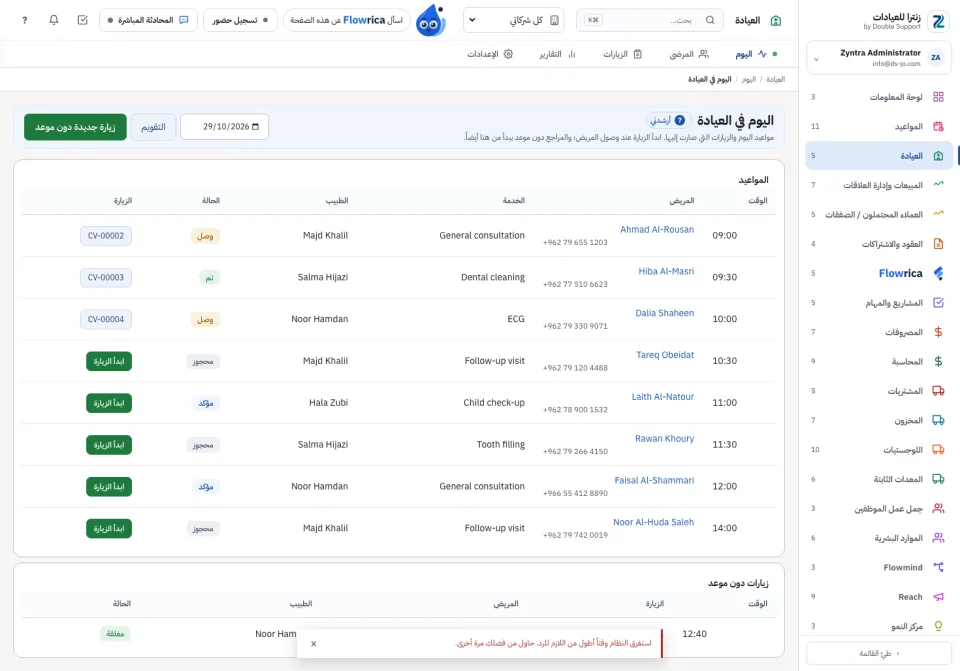Screen dimensions: 960x671
Task: Open the date picker 29/10/2026
Action: click(224, 127)
